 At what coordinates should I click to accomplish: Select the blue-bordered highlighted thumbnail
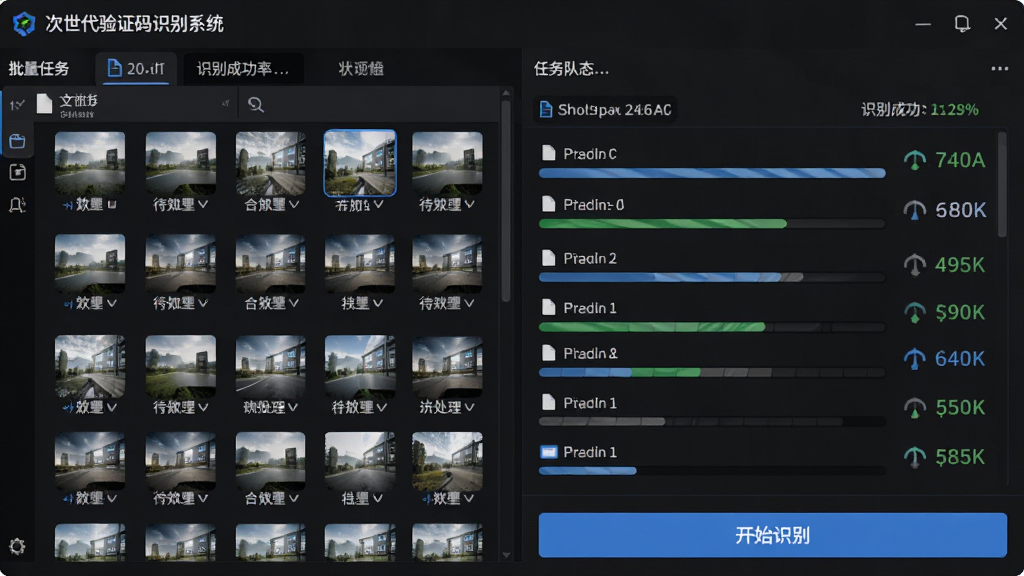coord(360,163)
